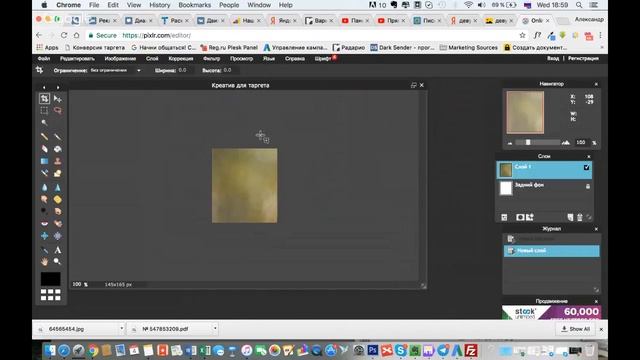Select the Zoom magnifier tool
This screenshot has height=360, width=640.
point(58,261)
